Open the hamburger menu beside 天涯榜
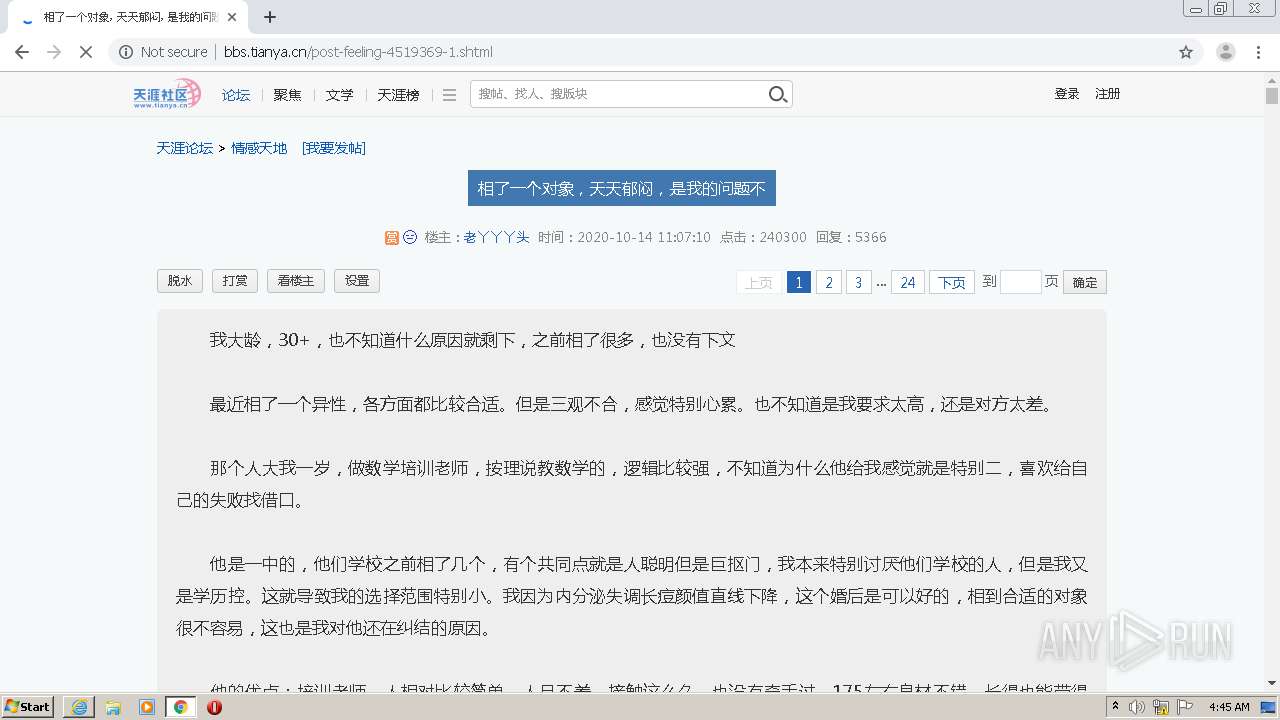This screenshot has width=1280, height=720. 449,95
